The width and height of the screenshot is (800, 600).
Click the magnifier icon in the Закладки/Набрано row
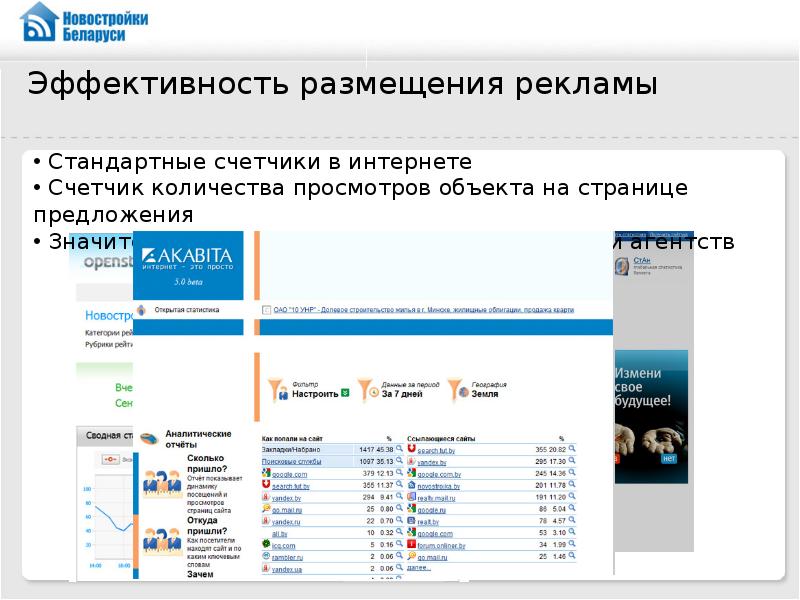click(x=399, y=451)
